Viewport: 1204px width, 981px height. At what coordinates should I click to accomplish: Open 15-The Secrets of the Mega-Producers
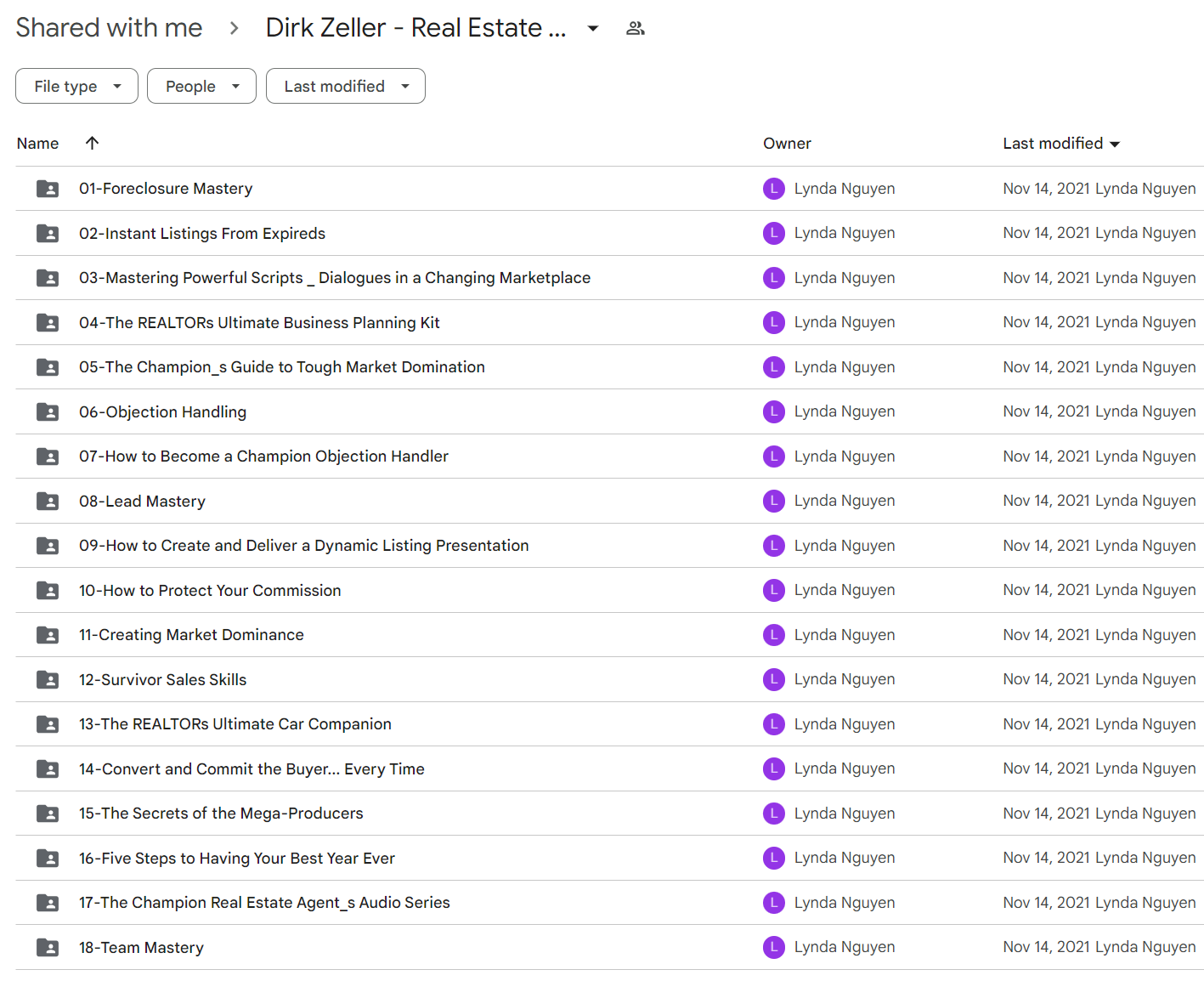(x=221, y=814)
